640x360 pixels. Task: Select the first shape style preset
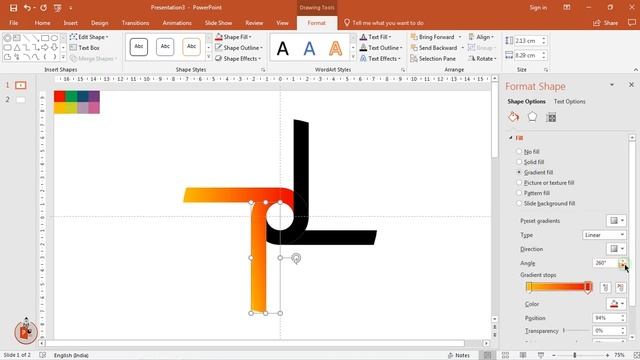[139, 47]
